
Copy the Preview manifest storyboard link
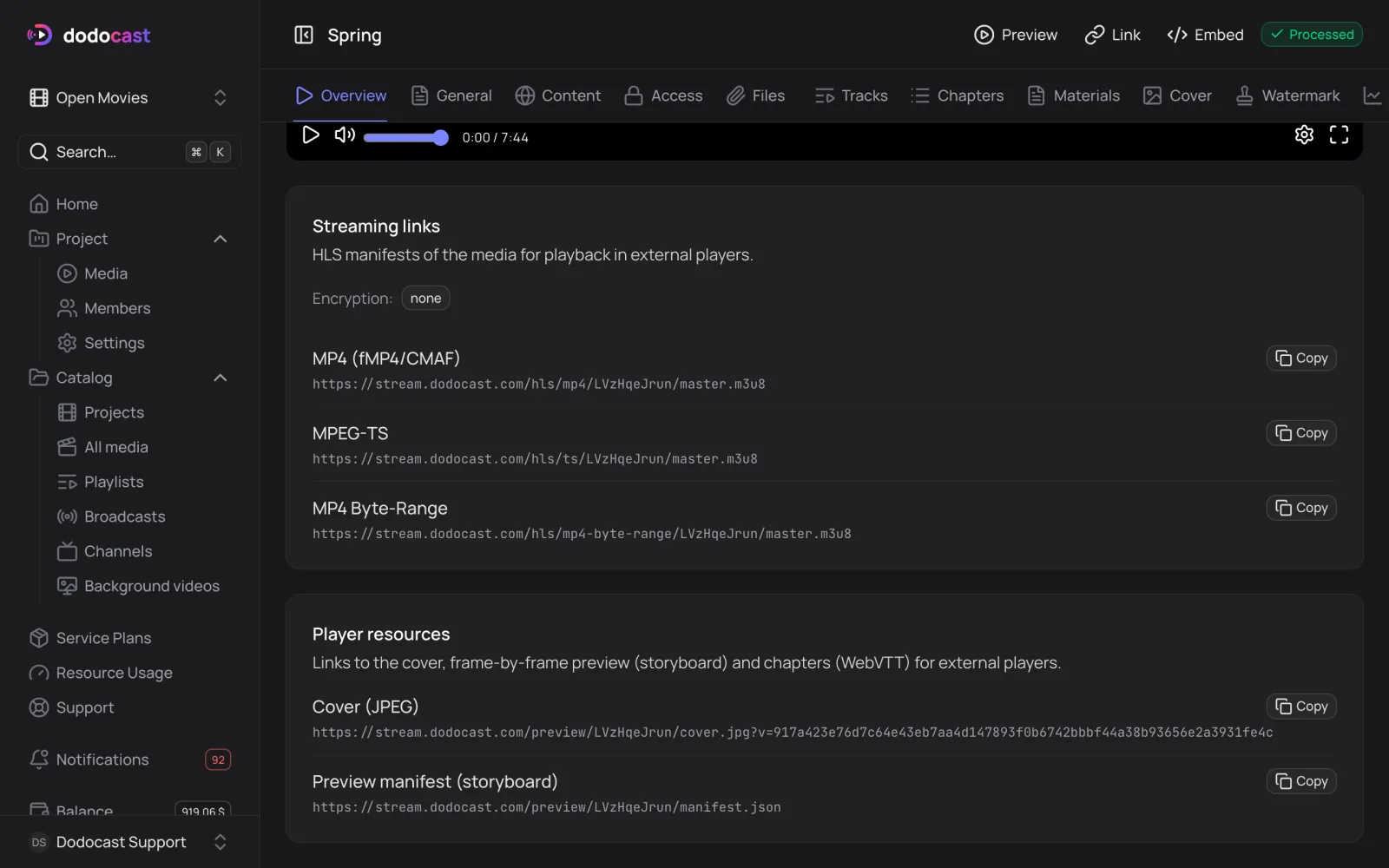tap(1301, 781)
